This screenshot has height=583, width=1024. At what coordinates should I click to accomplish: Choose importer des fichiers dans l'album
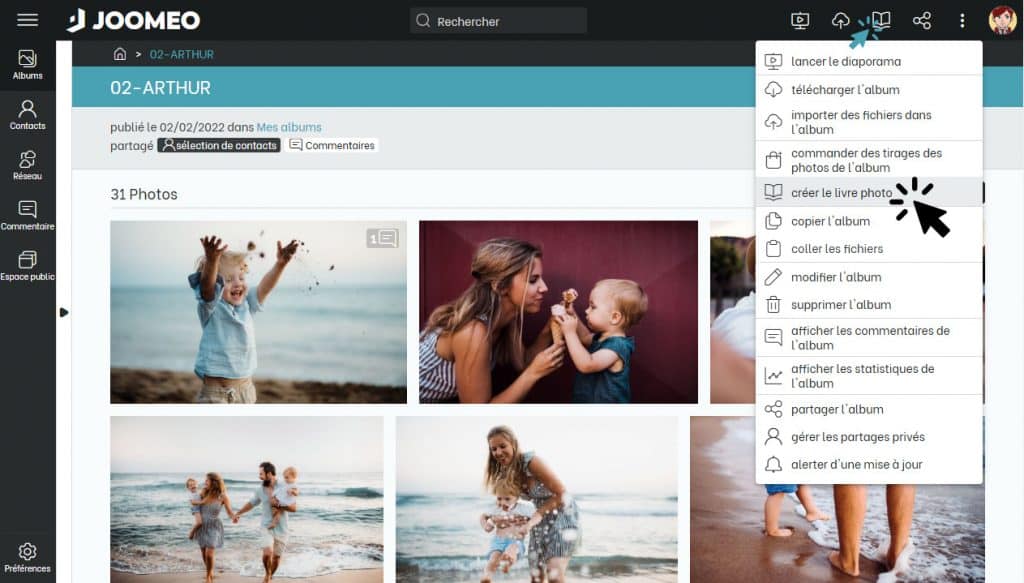[869, 122]
